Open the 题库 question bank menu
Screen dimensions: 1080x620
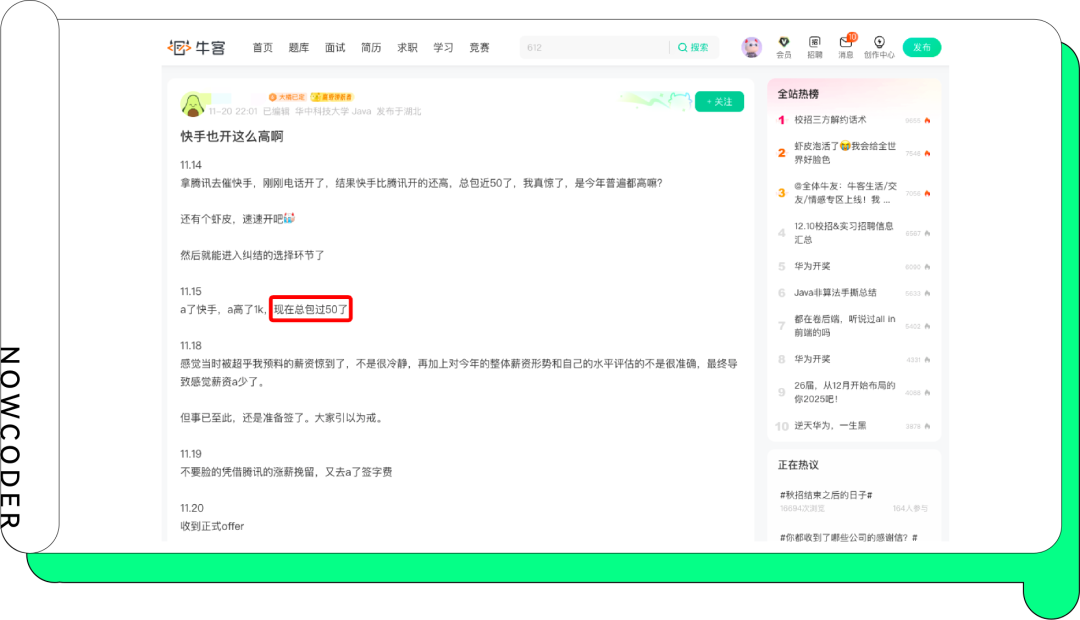click(298, 48)
